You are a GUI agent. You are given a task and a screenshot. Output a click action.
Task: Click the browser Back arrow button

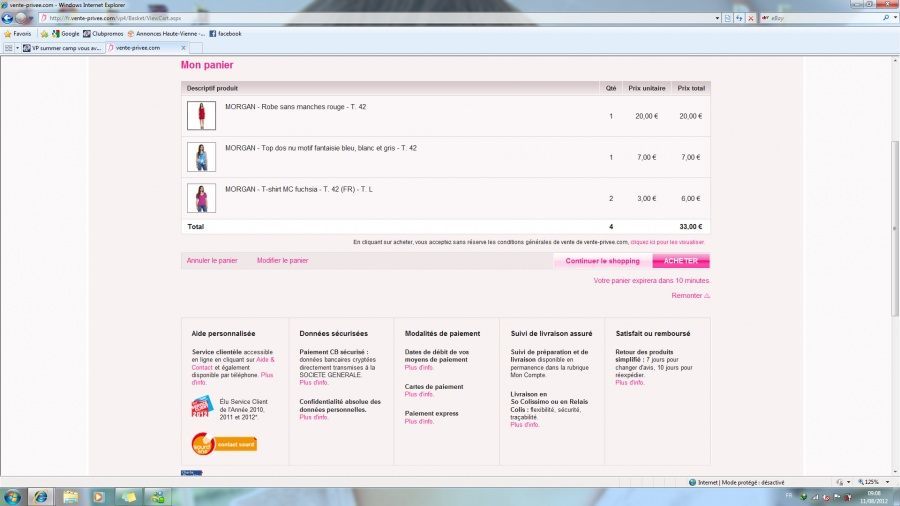[7, 18]
